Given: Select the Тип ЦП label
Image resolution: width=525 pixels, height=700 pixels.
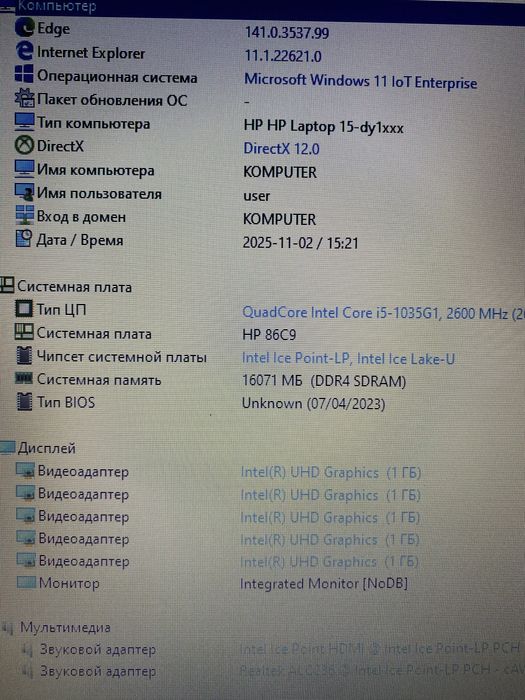Looking at the screenshot, I should [61, 309].
